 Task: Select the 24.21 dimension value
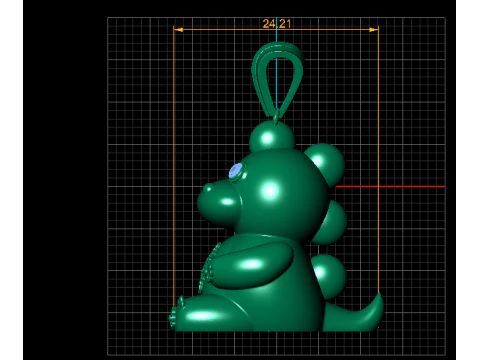277,24
